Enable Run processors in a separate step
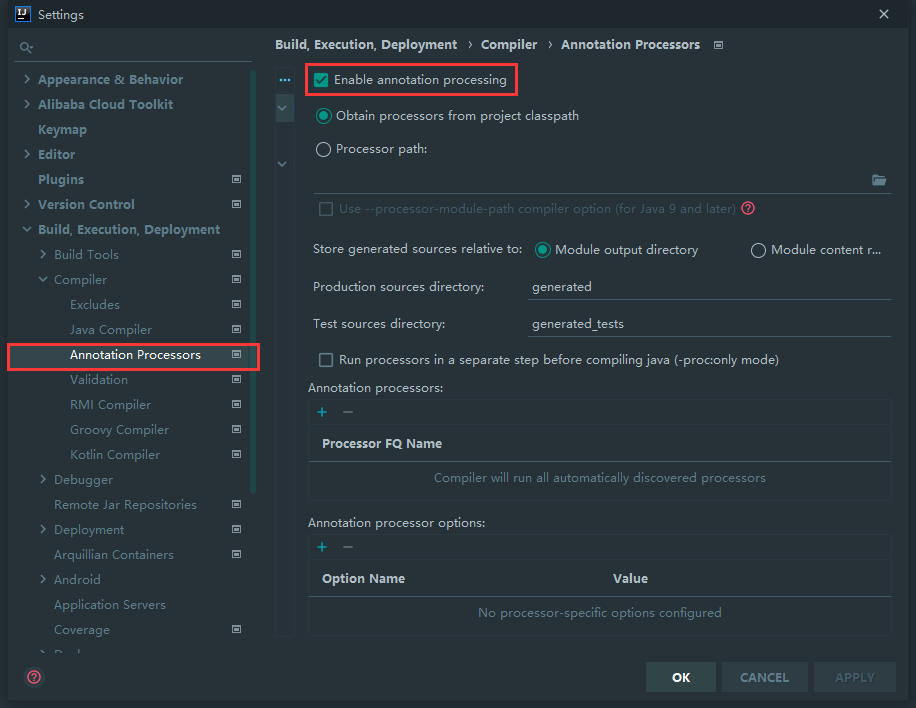Viewport: 916px width, 708px height. [x=326, y=360]
